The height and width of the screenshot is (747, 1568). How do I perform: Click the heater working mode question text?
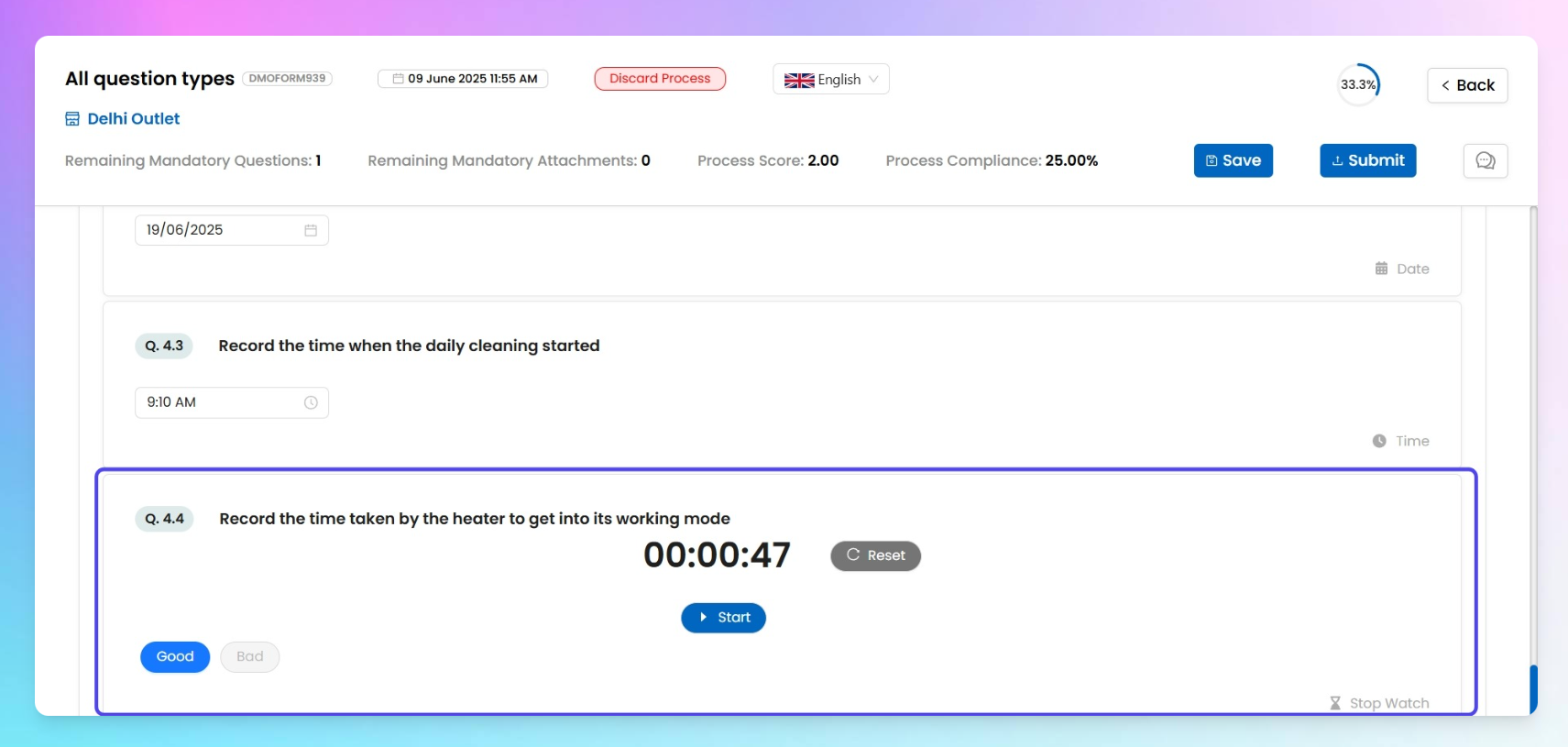coord(475,519)
